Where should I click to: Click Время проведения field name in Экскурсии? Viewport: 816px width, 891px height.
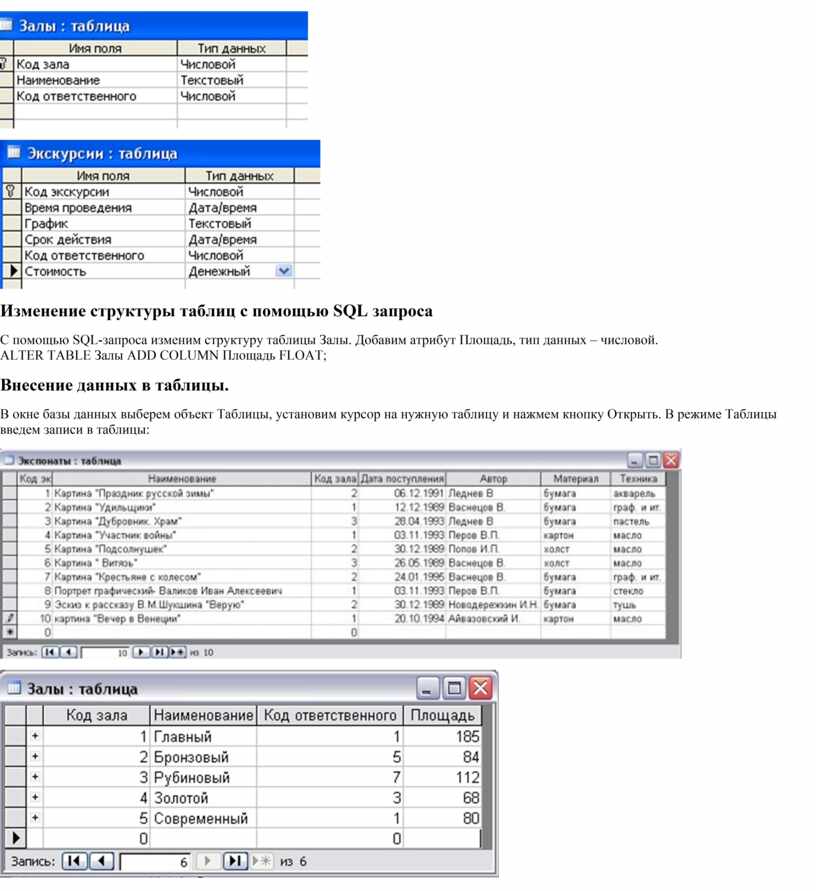[103, 207]
